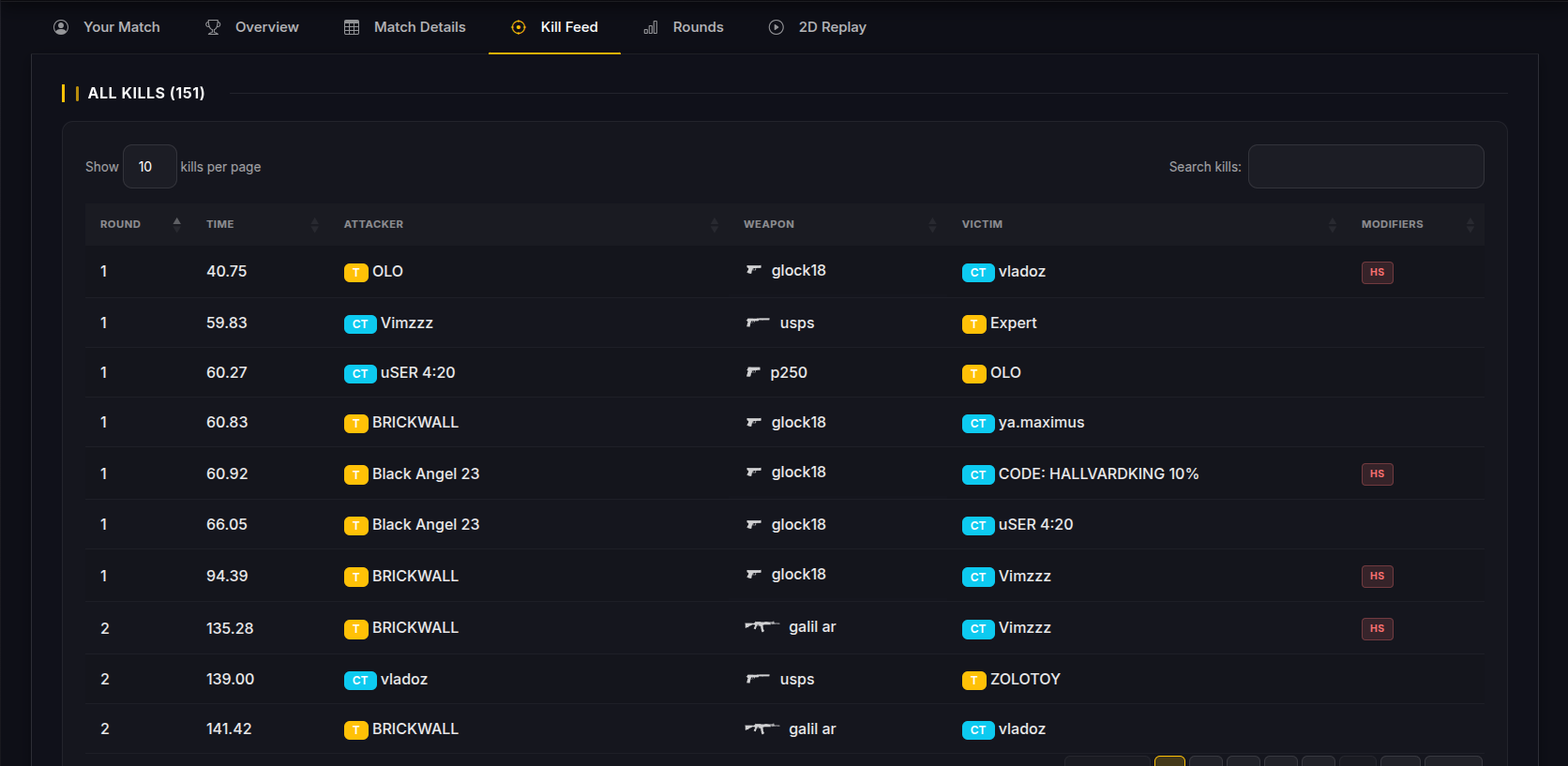Click the Rounds bar chart icon
1568x766 pixels.
point(651,27)
